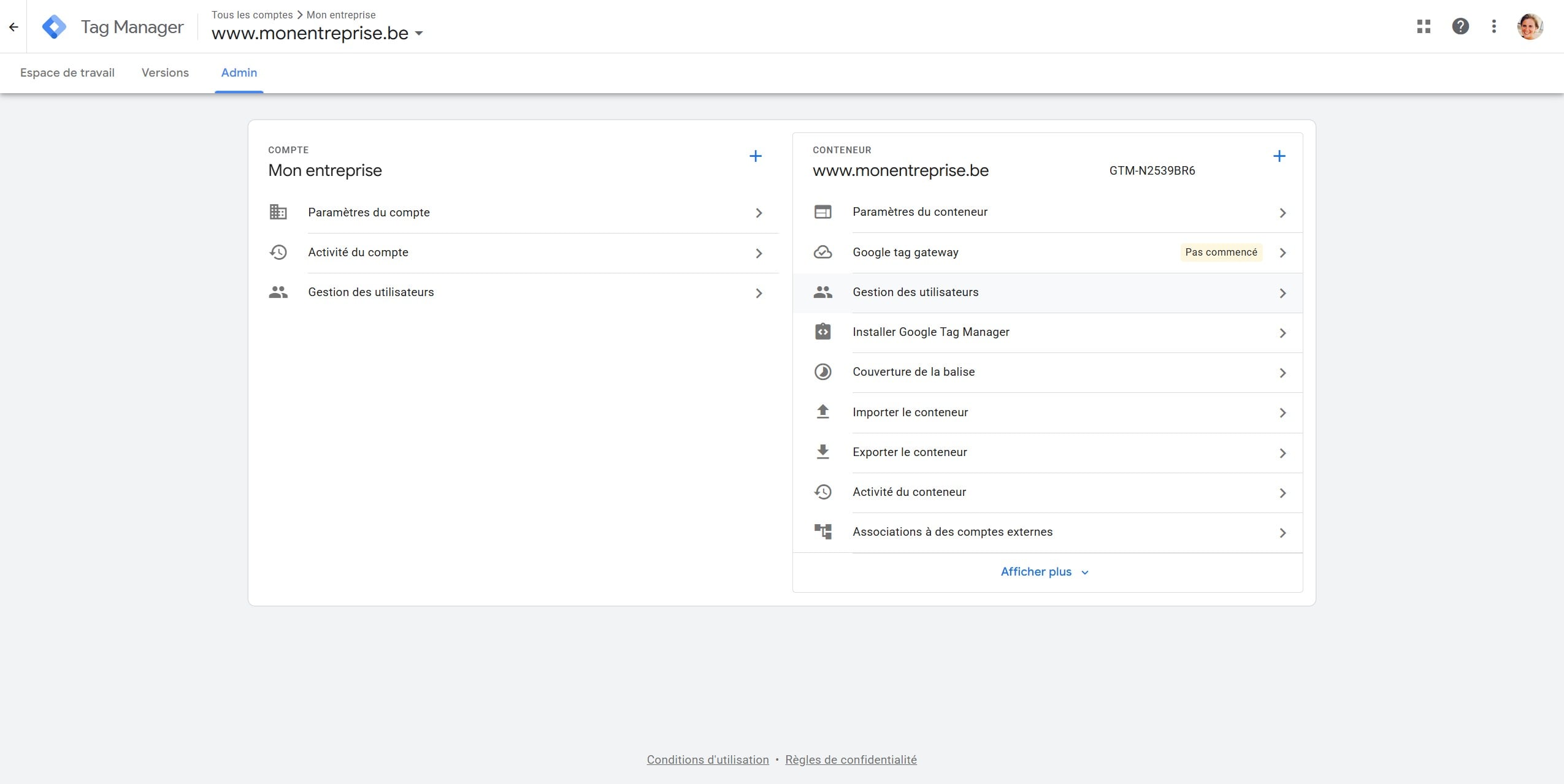This screenshot has height=784, width=1564.
Task: Open the Google apps grid icon
Action: pos(1424,26)
